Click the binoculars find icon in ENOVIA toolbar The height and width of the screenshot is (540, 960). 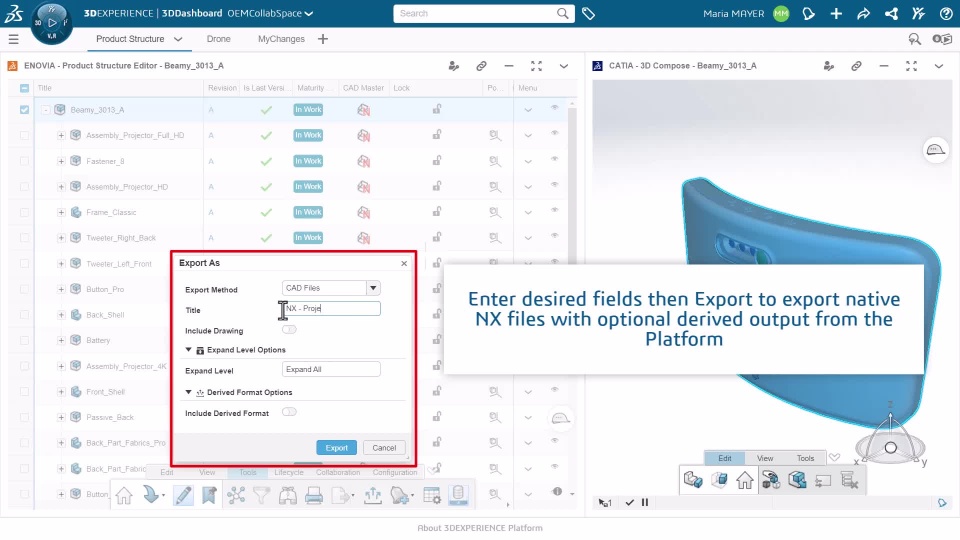(288, 495)
